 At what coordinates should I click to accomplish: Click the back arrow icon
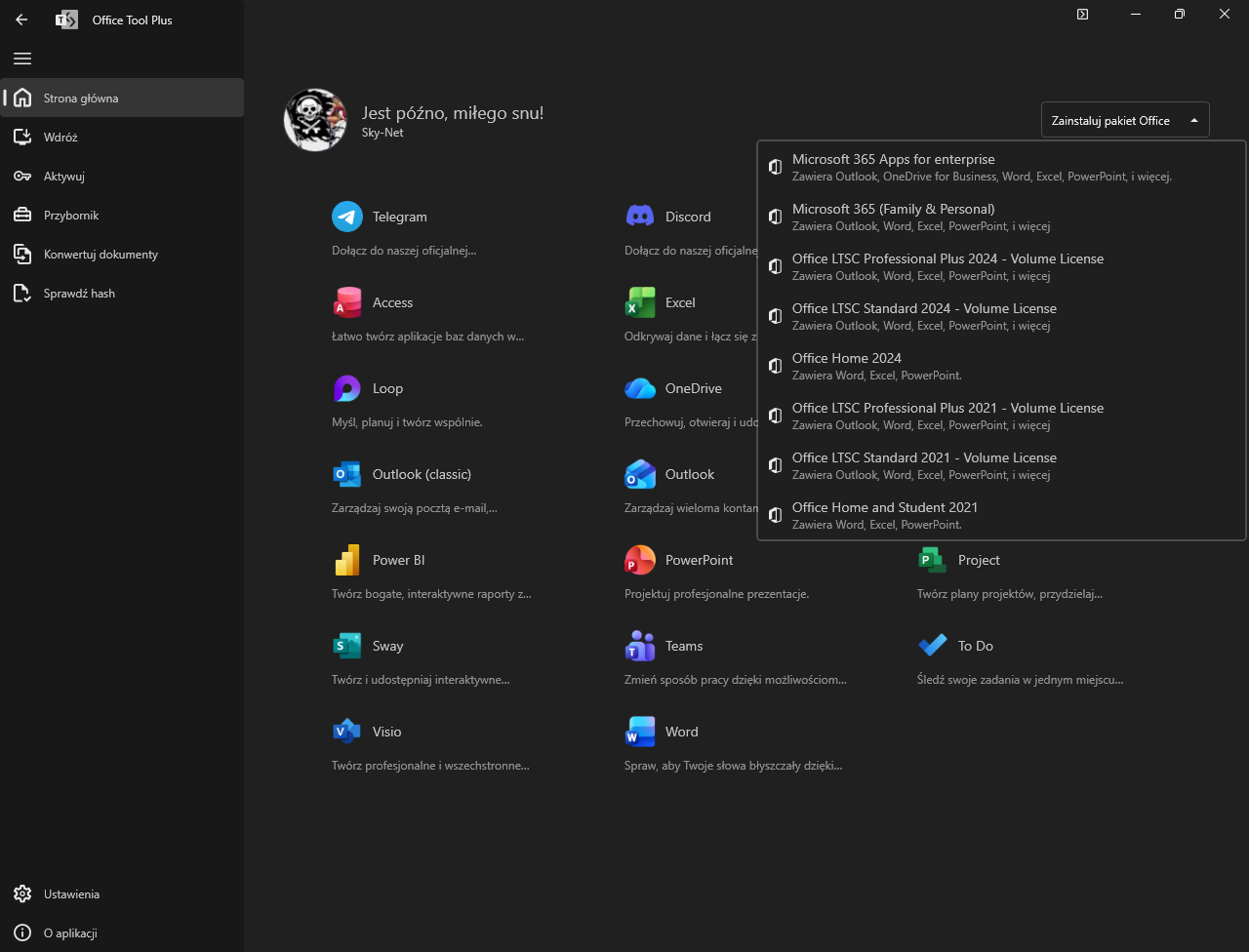(21, 20)
